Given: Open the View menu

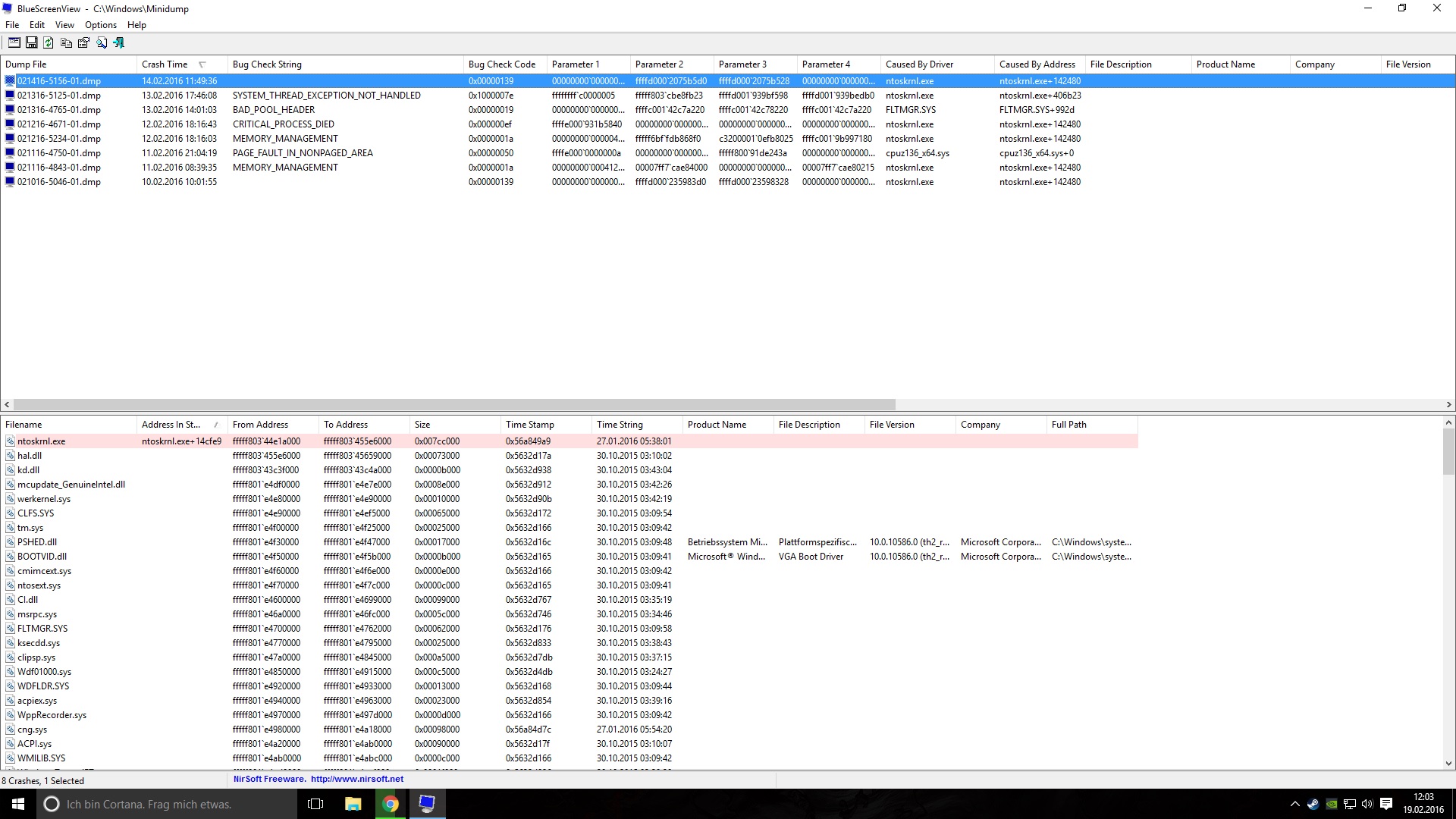Looking at the screenshot, I should [x=64, y=25].
